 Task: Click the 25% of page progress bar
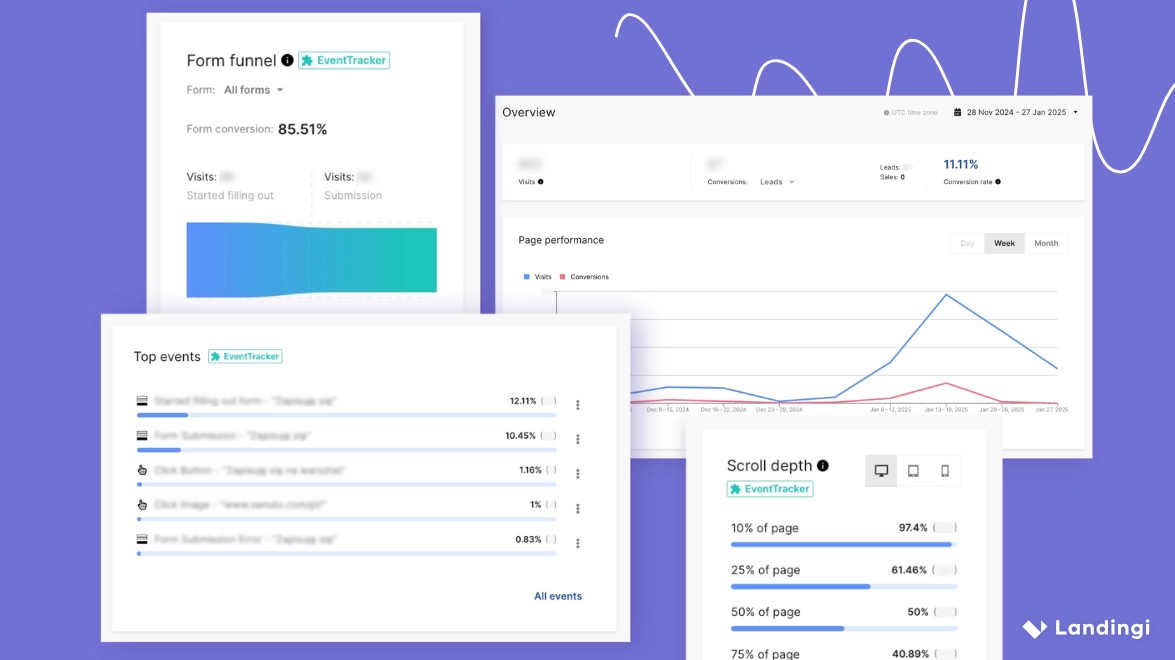843,586
